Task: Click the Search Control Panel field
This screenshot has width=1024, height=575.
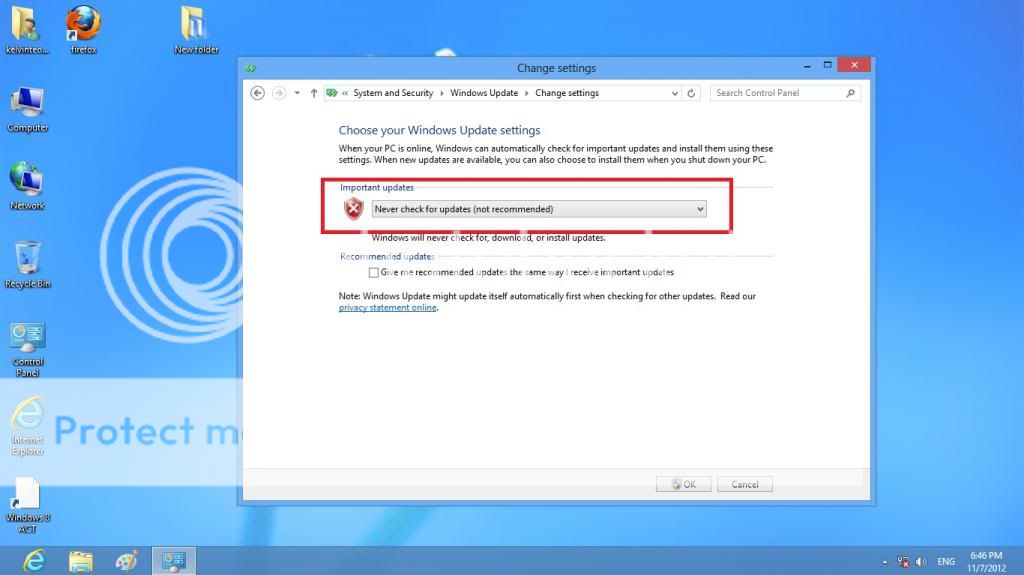Action: tap(778, 93)
